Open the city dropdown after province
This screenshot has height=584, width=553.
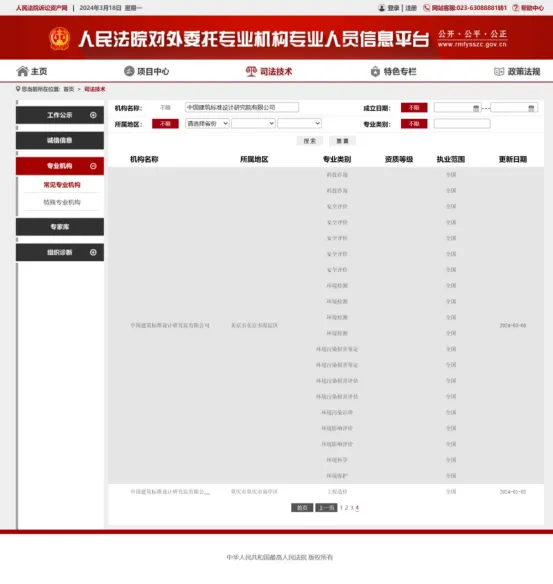coord(253,123)
